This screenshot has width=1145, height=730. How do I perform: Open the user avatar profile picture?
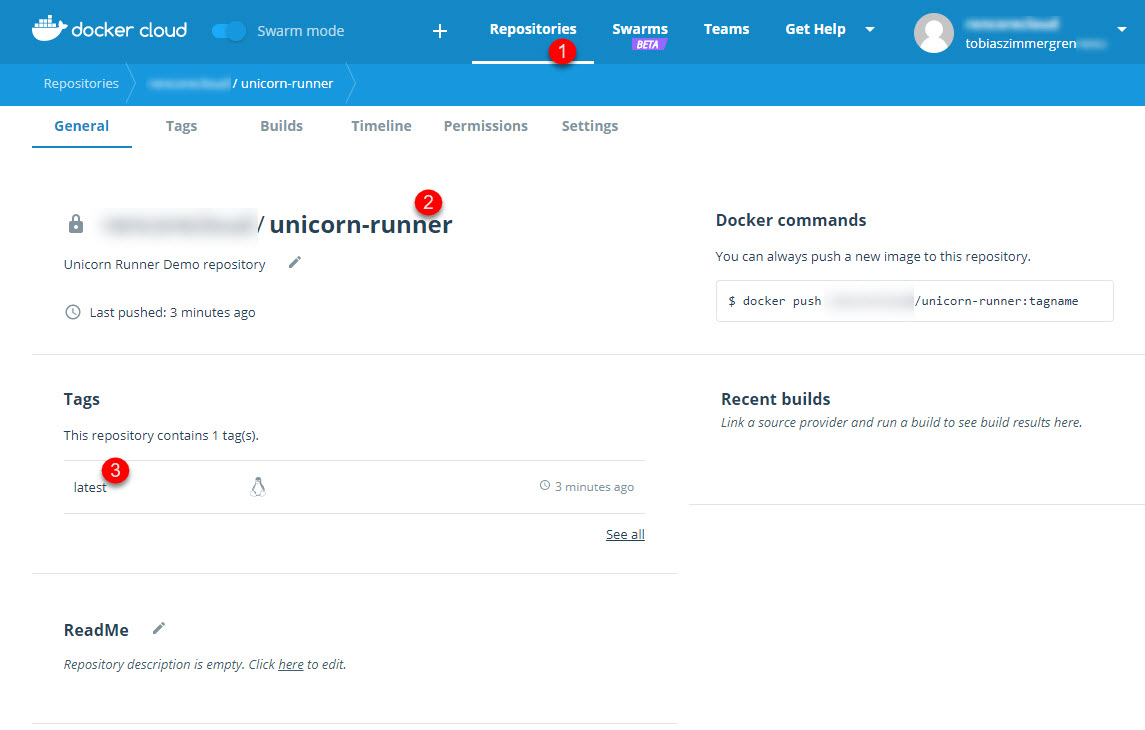click(x=933, y=33)
